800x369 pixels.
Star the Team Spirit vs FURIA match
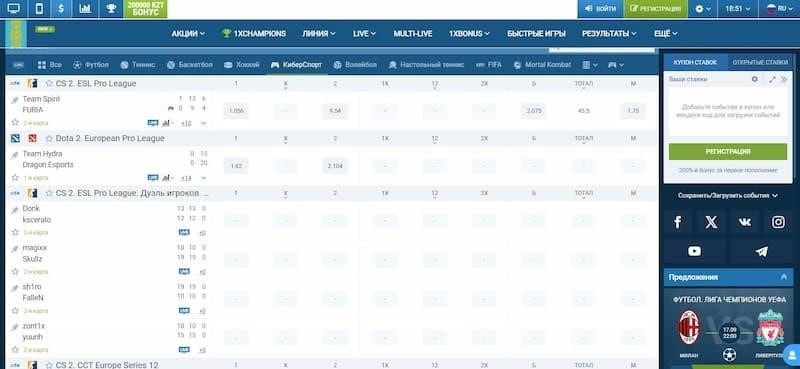(15, 122)
